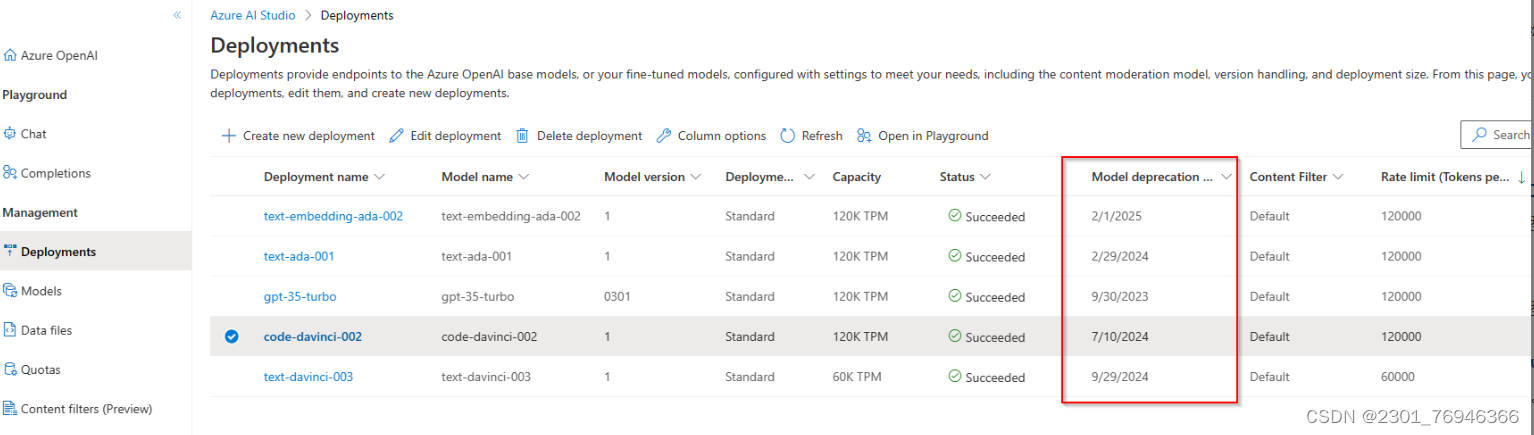Screen dimensions: 1534x435
Task: Expand Deployment name column sort dropdown
Action: click(379, 177)
